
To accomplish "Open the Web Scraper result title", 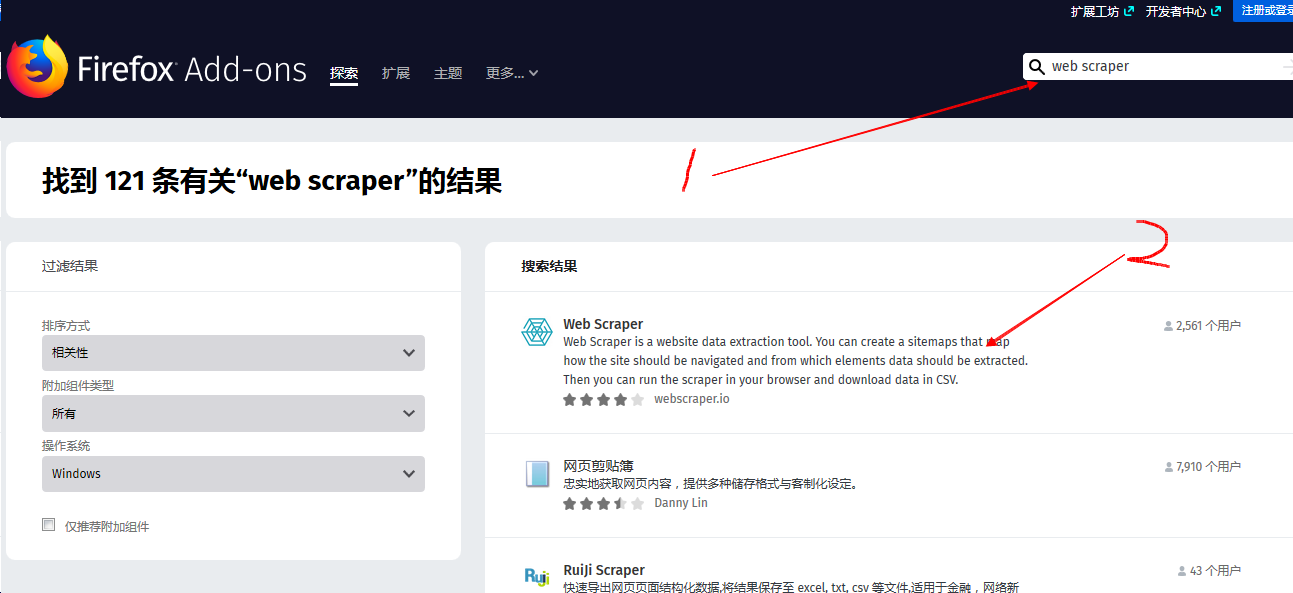I will 603,324.
